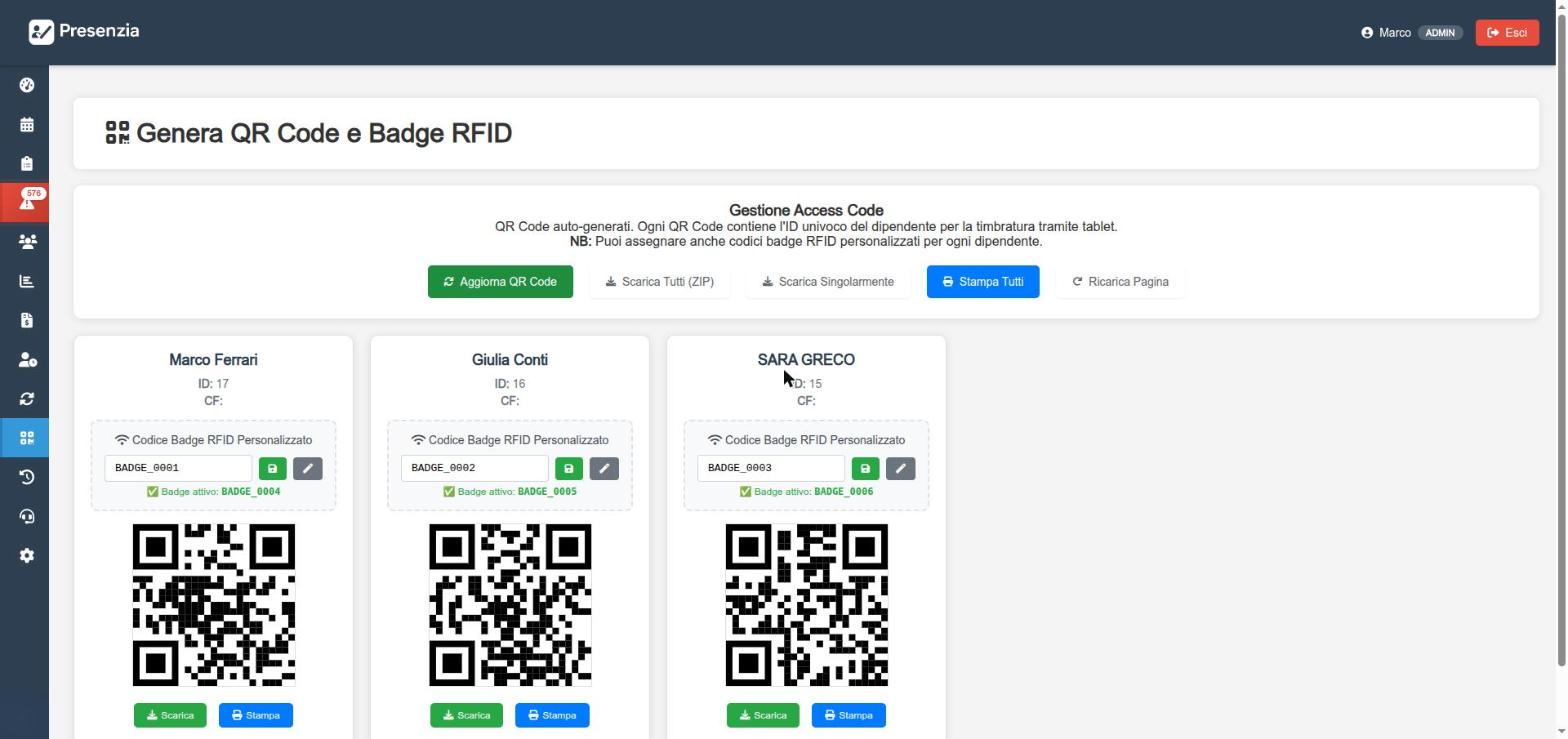Click Marco Ferrari's QR code image
Image resolution: width=1568 pixels, height=739 pixels.
tap(214, 605)
